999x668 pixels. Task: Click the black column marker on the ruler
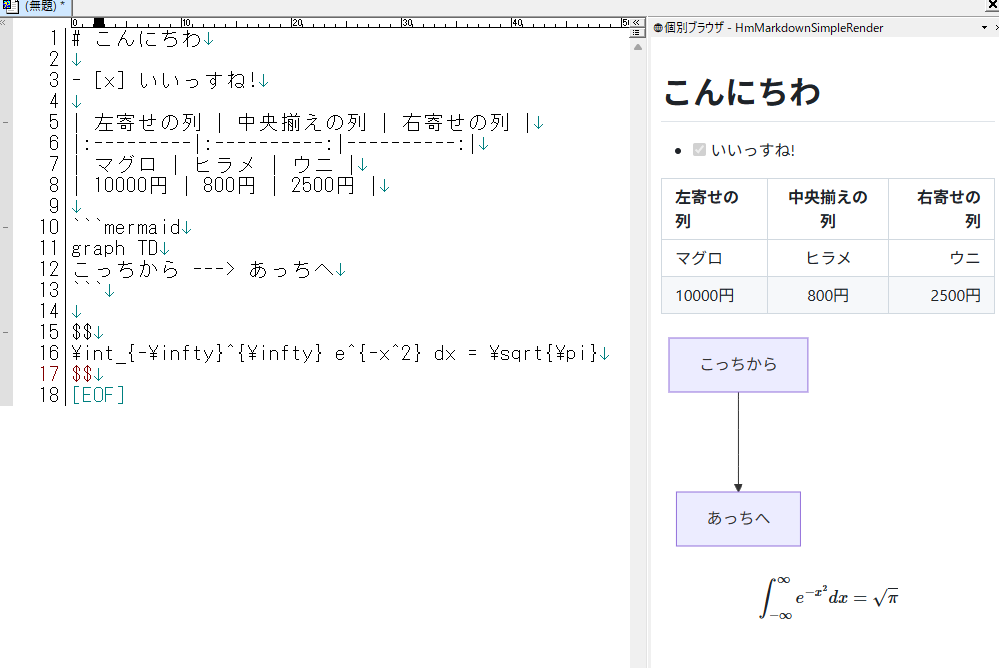pyautogui.click(x=99, y=23)
